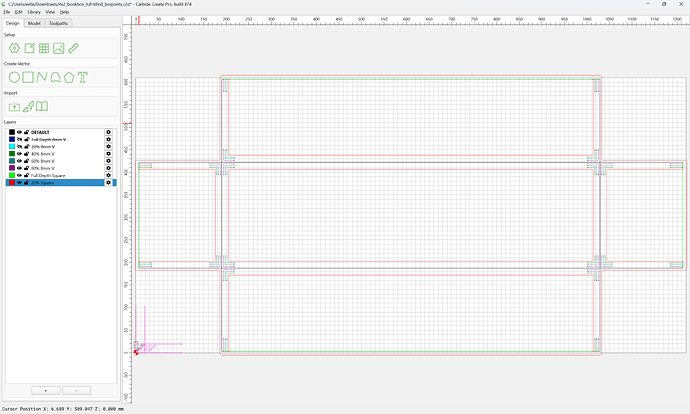Click the add layer plus button

(x=46, y=390)
